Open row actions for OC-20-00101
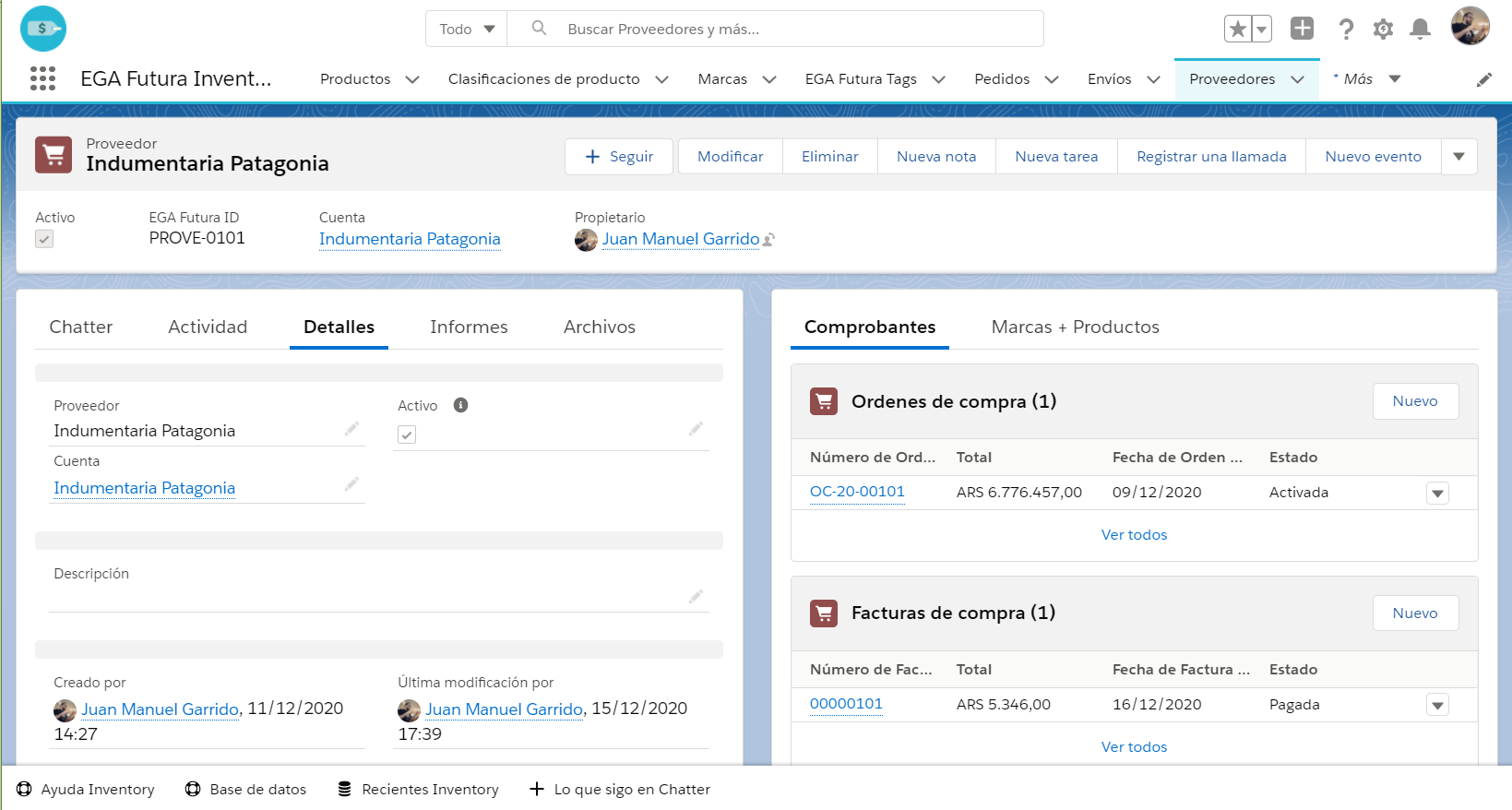1512x810 pixels. pyautogui.click(x=1436, y=494)
